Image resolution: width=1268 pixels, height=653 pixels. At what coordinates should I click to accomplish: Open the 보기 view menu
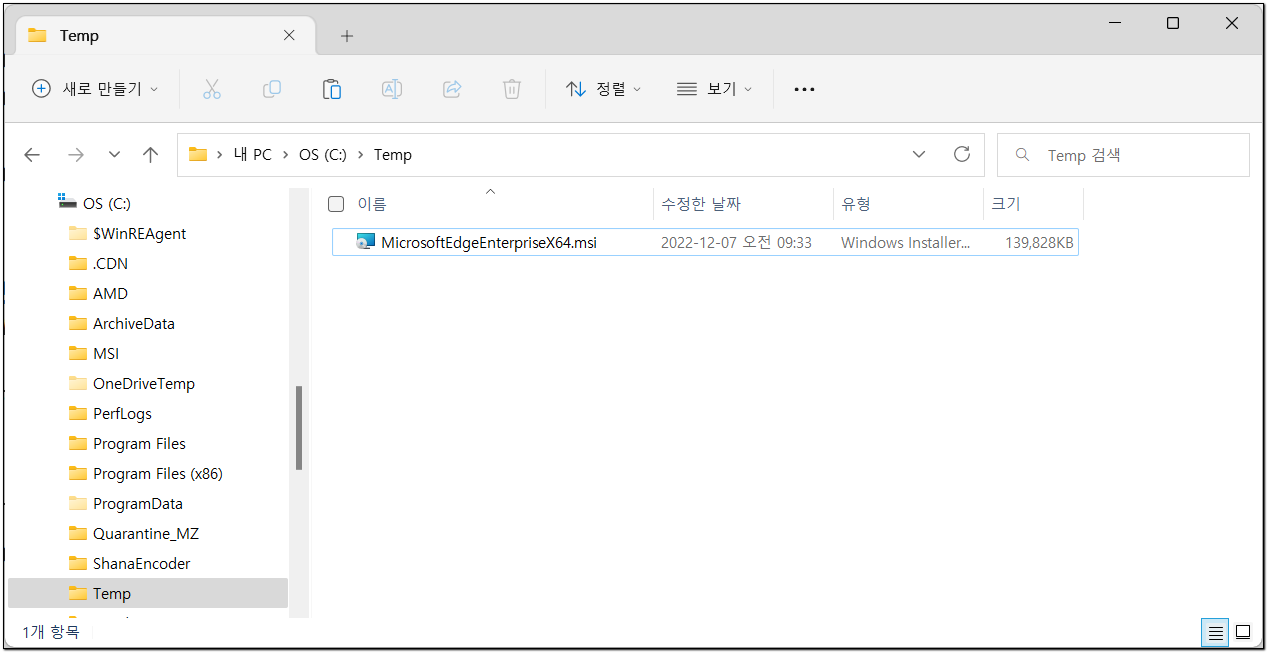[714, 89]
